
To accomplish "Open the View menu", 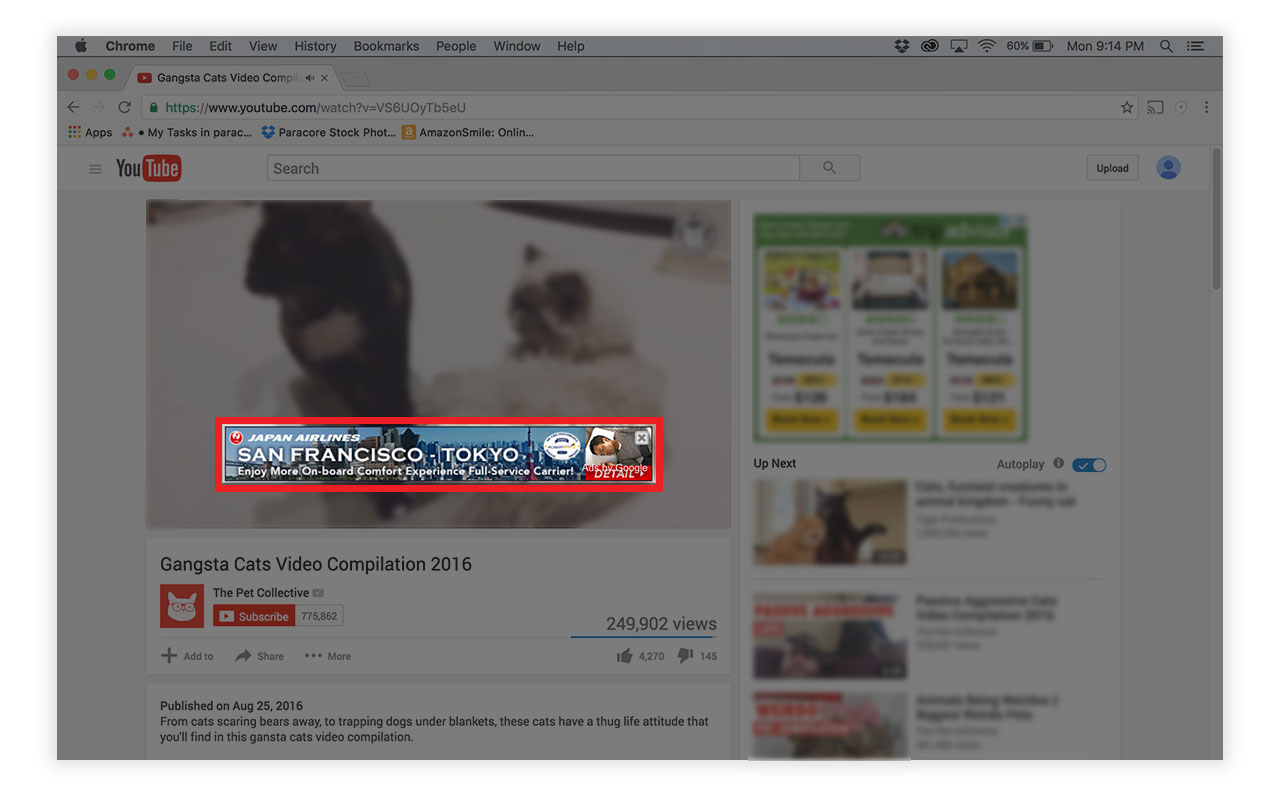I will [x=263, y=46].
